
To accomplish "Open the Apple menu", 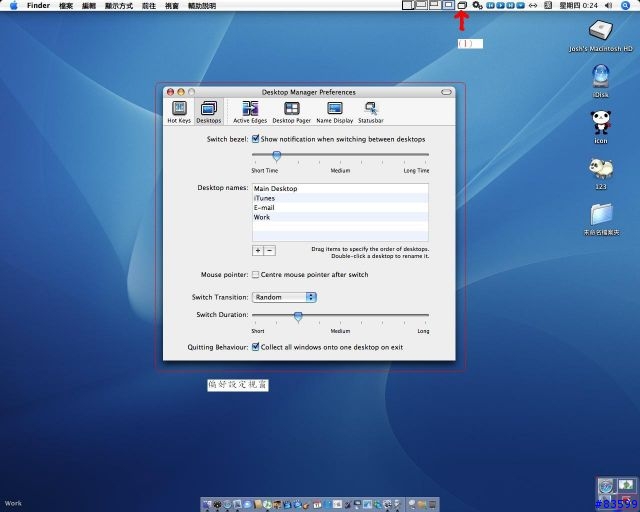I will [13, 5].
